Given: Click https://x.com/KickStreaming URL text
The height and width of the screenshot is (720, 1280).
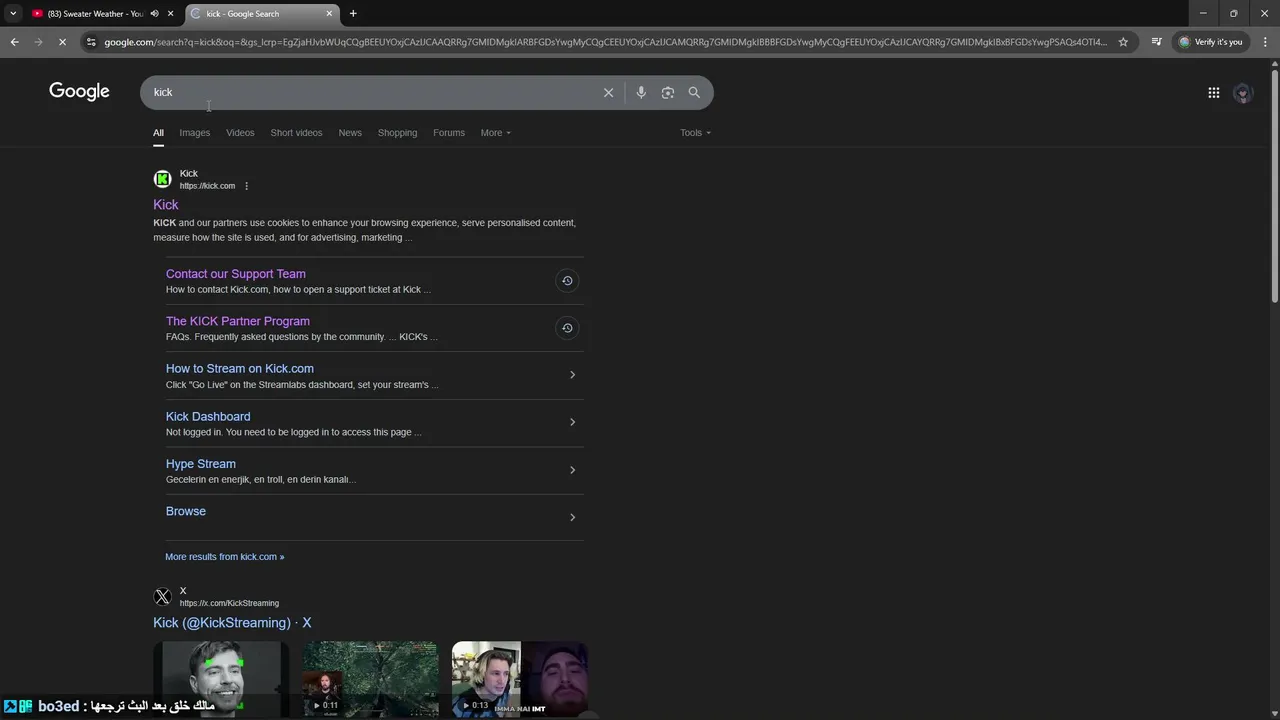Looking at the screenshot, I should point(229,604).
